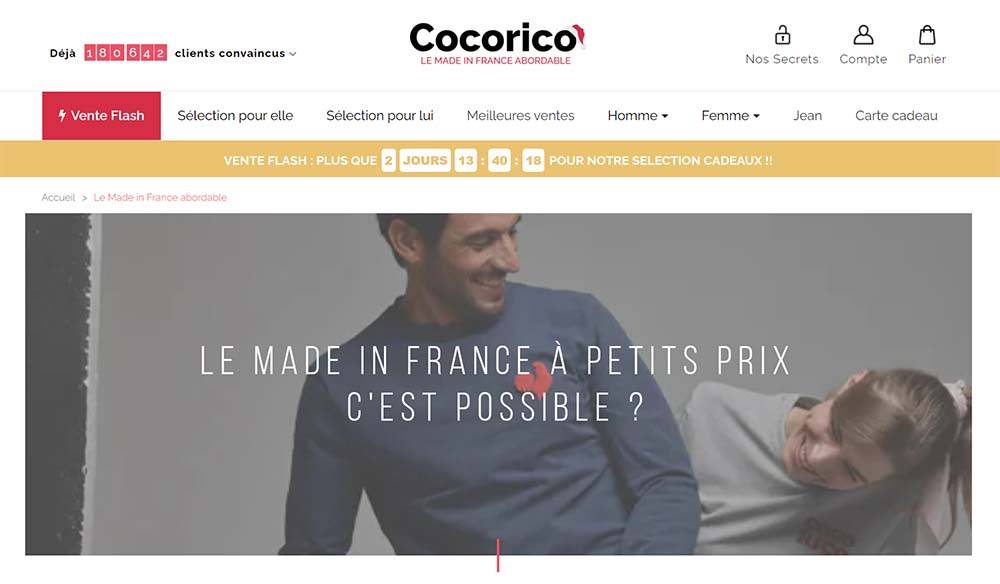Open the Nos Secrets padlock icon
1000x584 pixels.
click(783, 34)
